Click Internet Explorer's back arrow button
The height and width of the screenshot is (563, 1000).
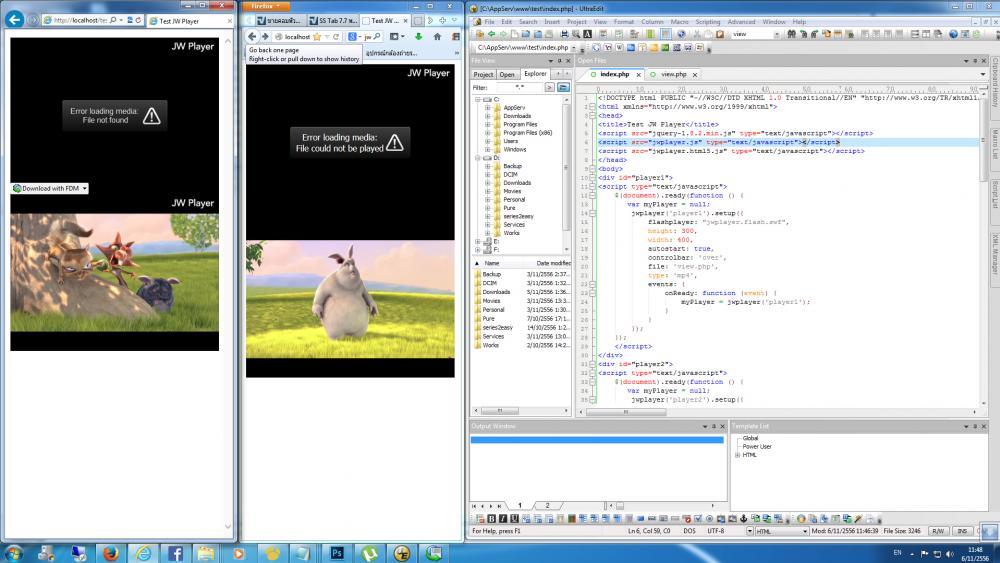[15, 20]
